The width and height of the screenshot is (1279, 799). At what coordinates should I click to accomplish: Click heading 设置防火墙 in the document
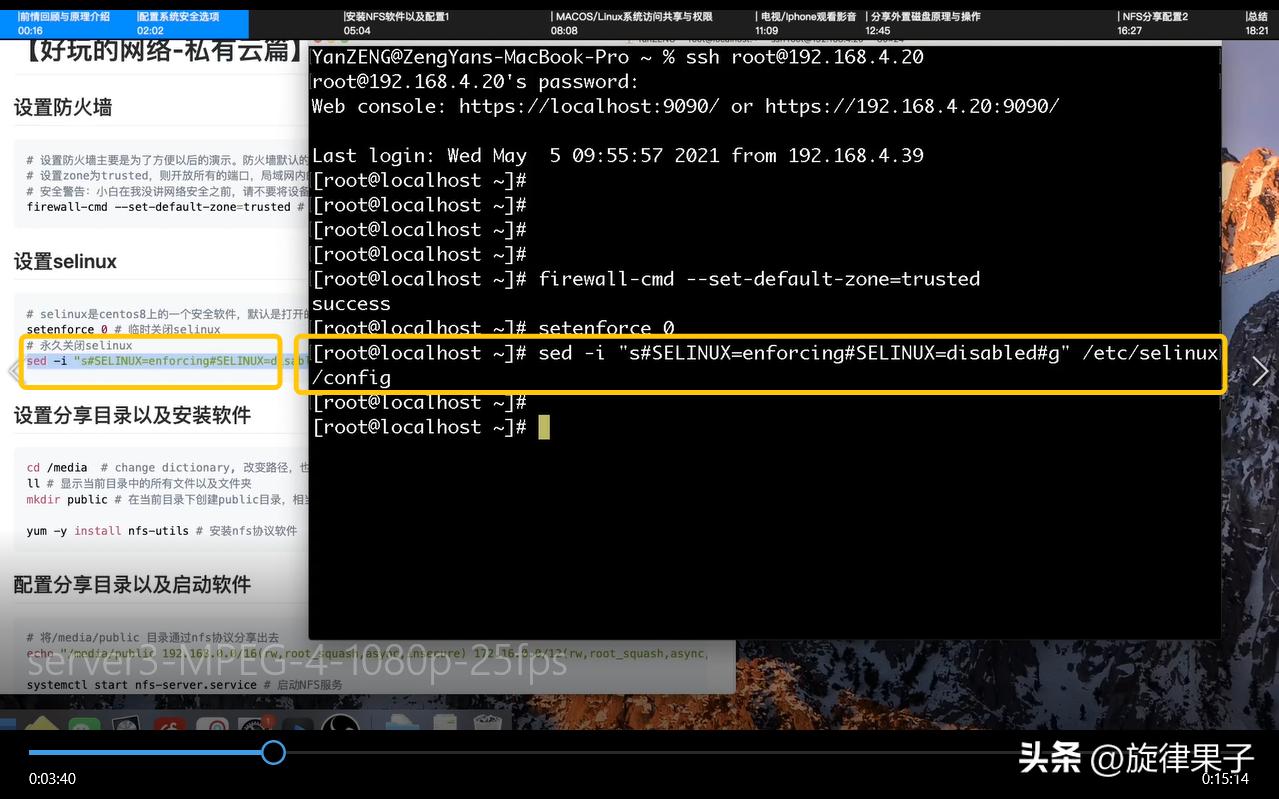coord(63,107)
